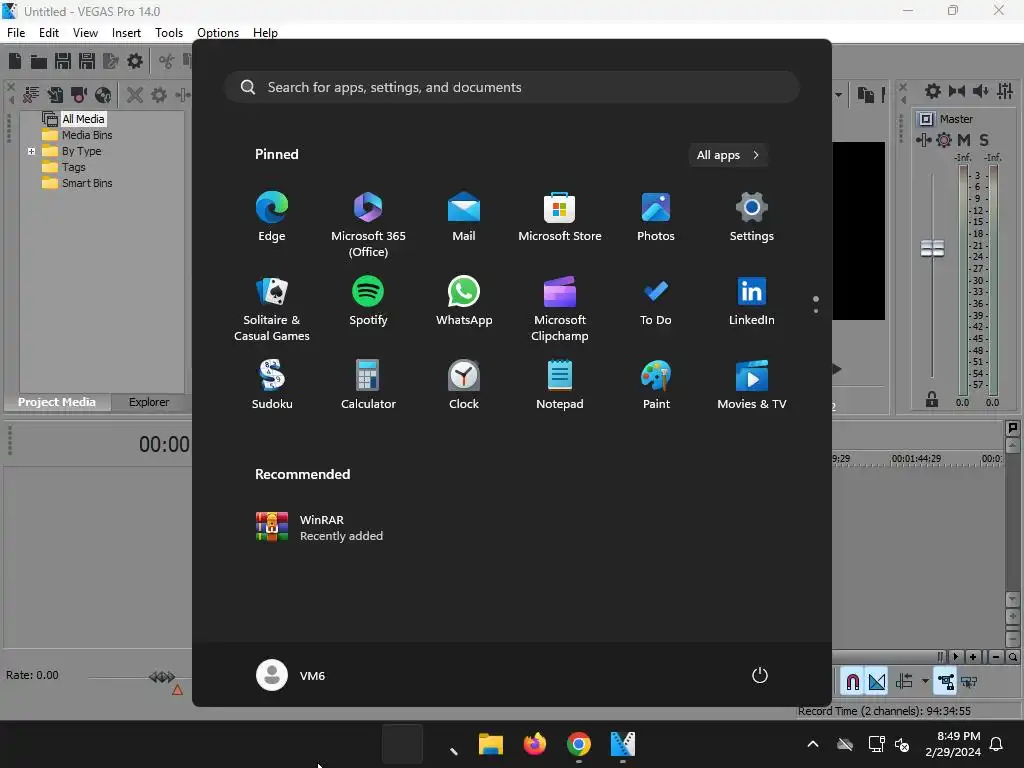Open the Paint pinned app
1024x768 pixels.
point(656,385)
